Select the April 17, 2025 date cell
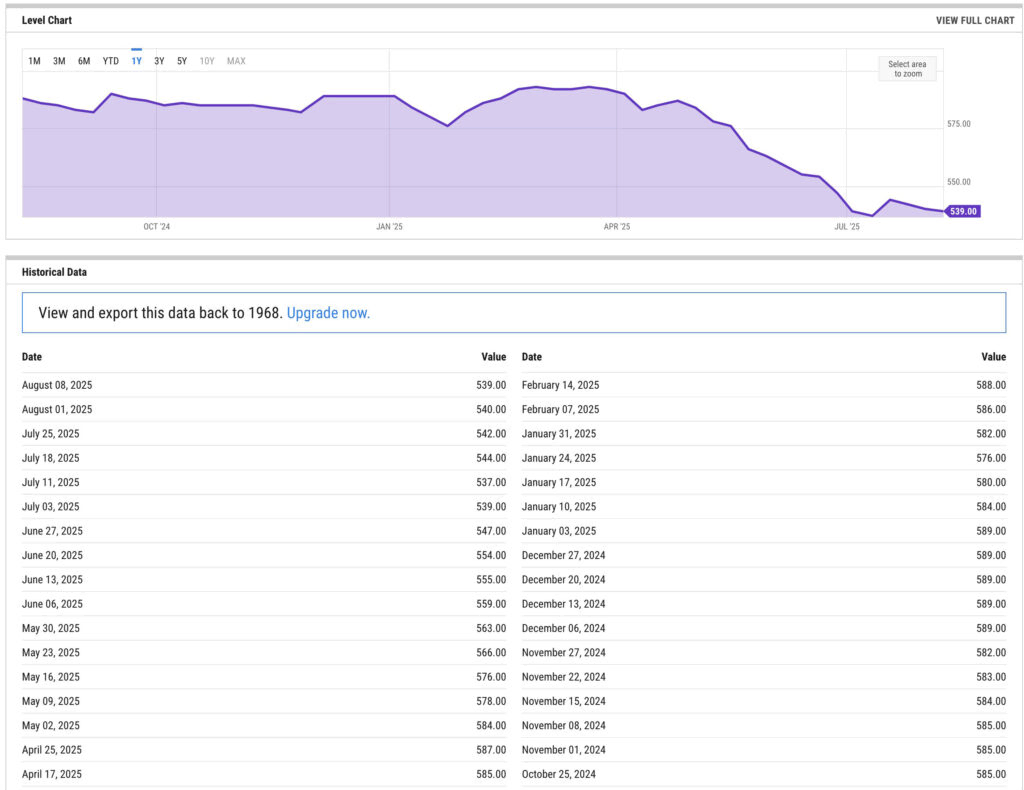 click(x=52, y=774)
